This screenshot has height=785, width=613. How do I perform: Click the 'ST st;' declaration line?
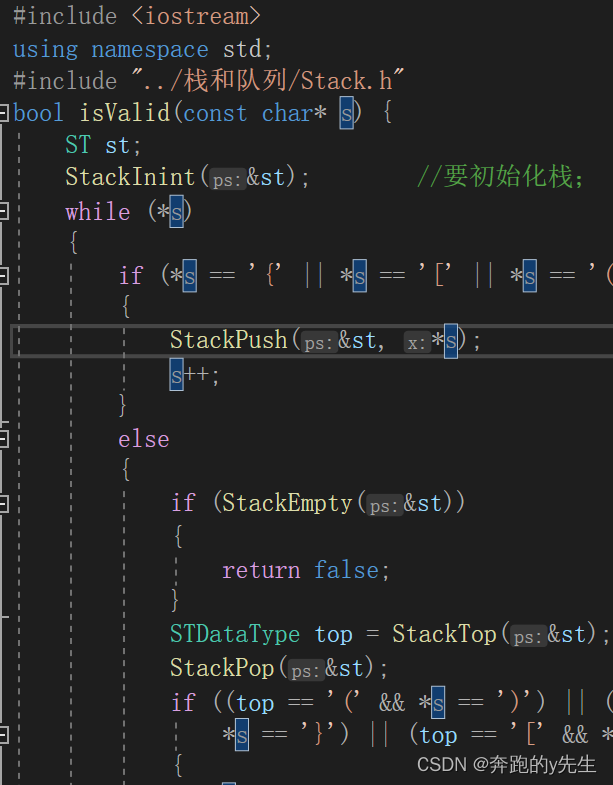[x=103, y=146]
